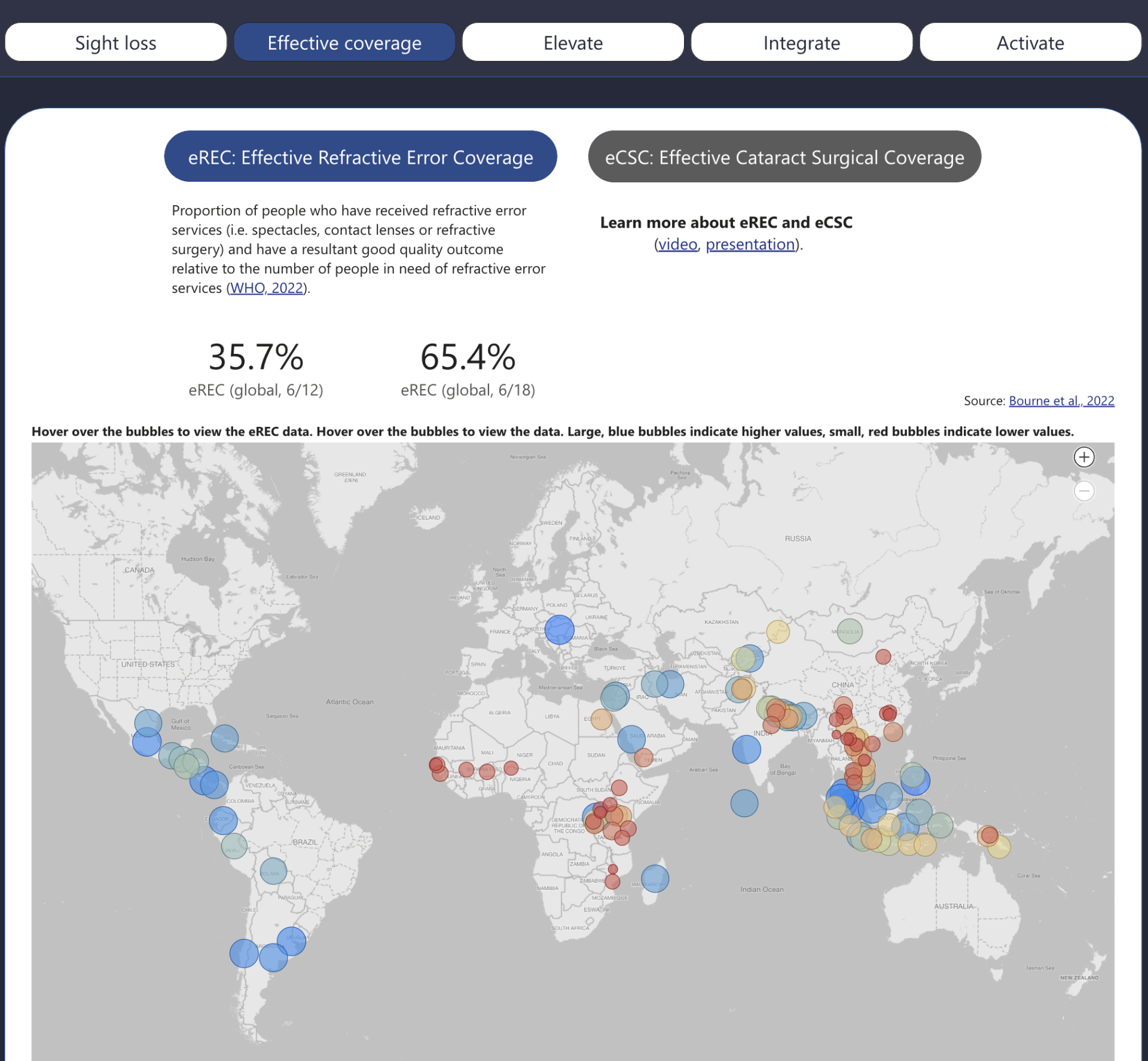Image resolution: width=1148 pixels, height=1061 pixels.
Task: Select the Effective coverage tab
Action: (344, 42)
